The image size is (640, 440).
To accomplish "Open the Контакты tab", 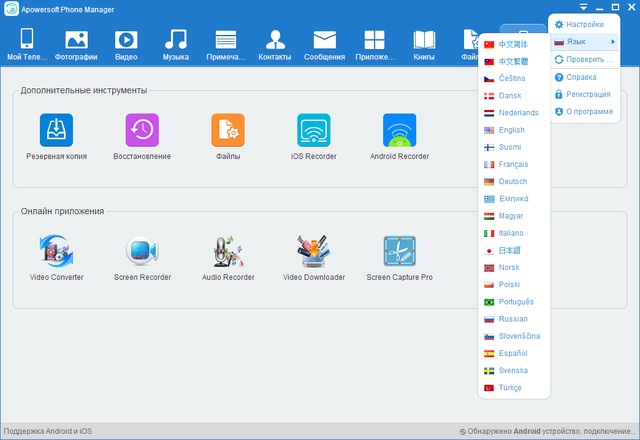I will (x=274, y=45).
